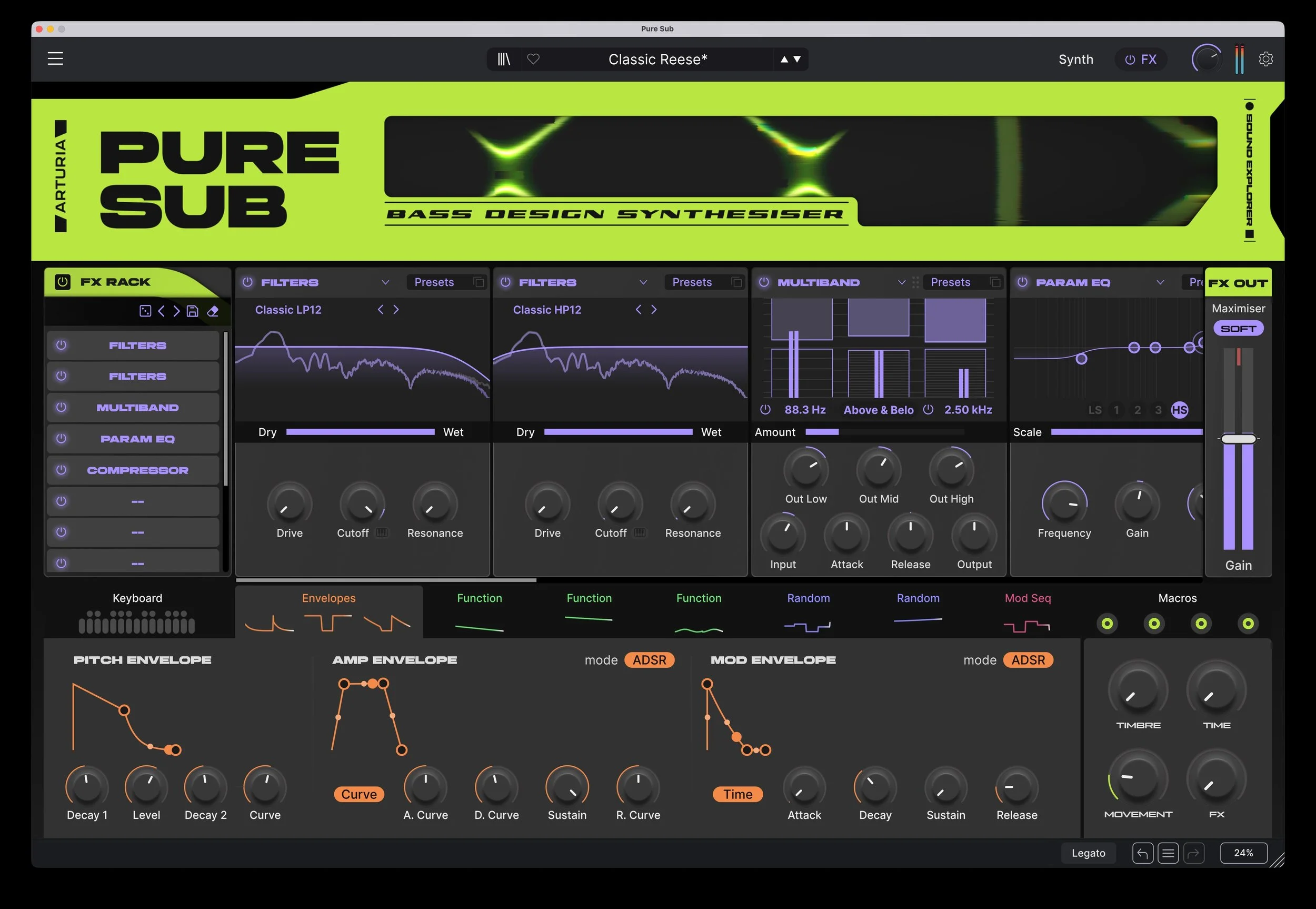Click the keyboard tracking icon beside LP12 Cutoff

[382, 532]
